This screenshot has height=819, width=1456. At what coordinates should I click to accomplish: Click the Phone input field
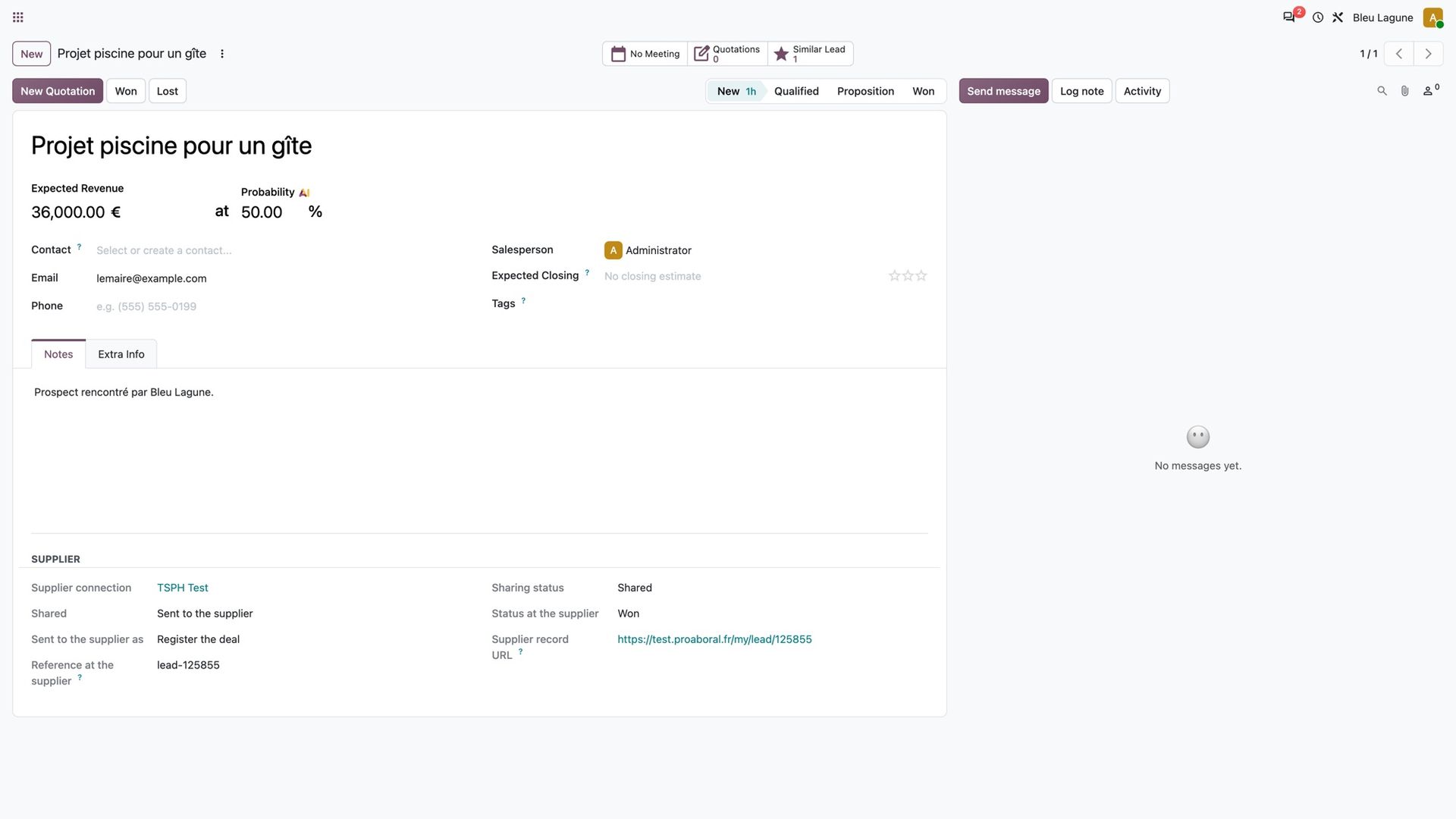(281, 306)
